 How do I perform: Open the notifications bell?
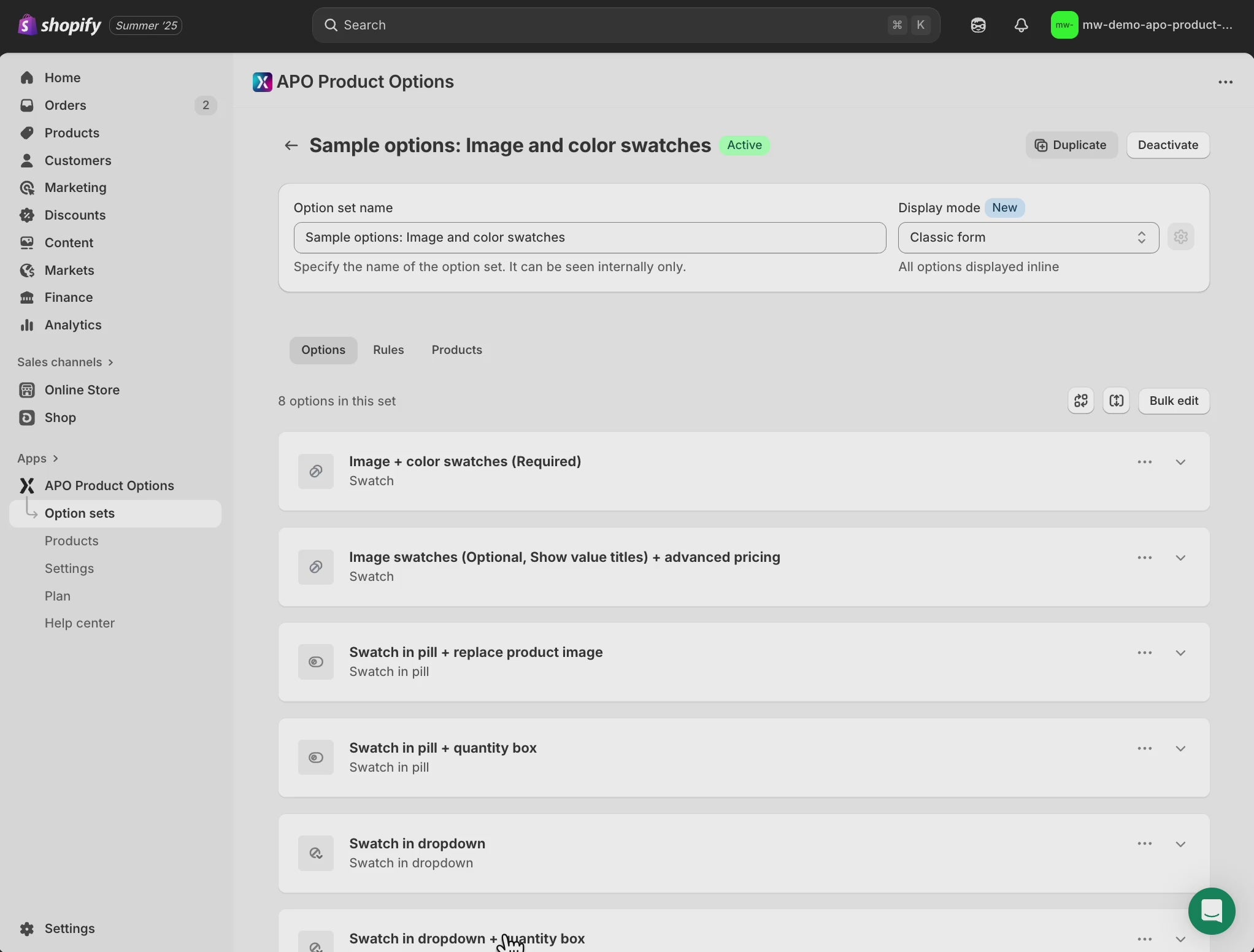tap(1021, 25)
